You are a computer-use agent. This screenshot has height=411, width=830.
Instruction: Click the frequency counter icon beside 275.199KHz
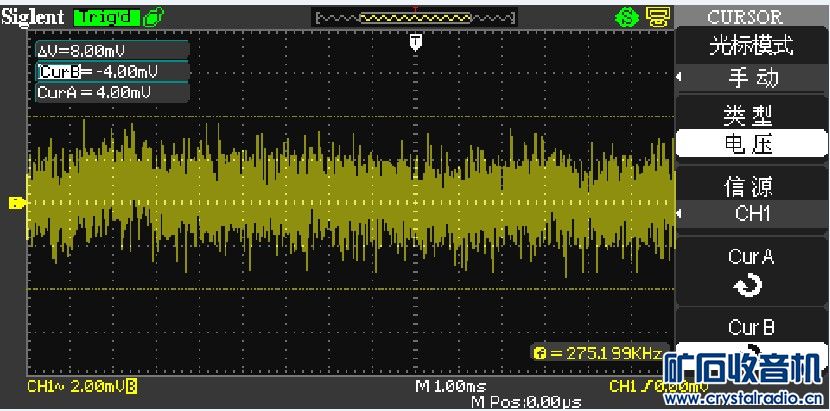click(541, 354)
